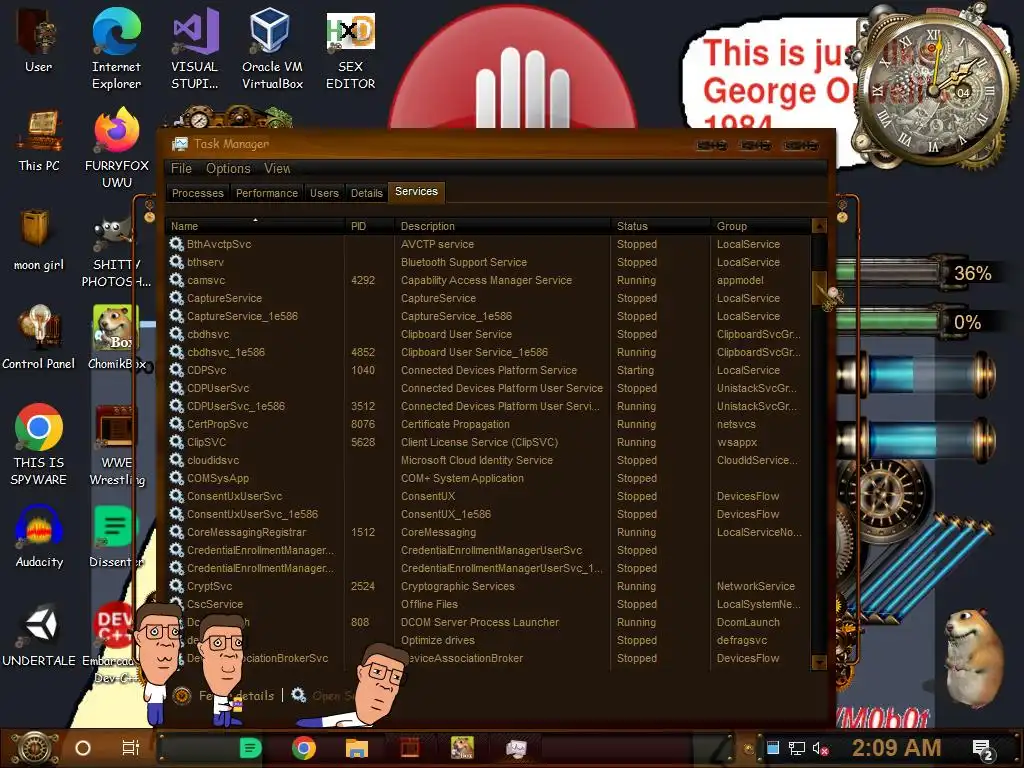Open SEX EDITOR HxD desktop icon
1024x768 pixels.
pos(351,49)
